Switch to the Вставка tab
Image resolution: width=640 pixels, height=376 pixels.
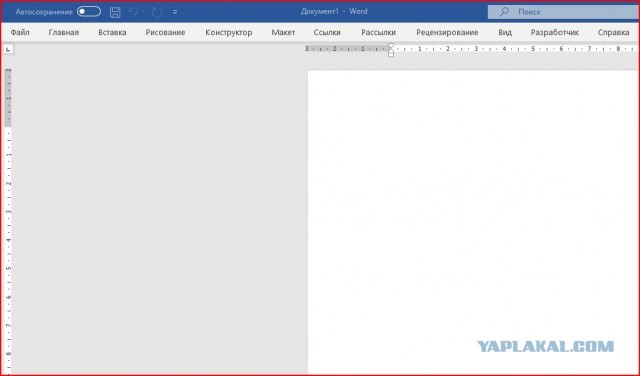coord(112,32)
